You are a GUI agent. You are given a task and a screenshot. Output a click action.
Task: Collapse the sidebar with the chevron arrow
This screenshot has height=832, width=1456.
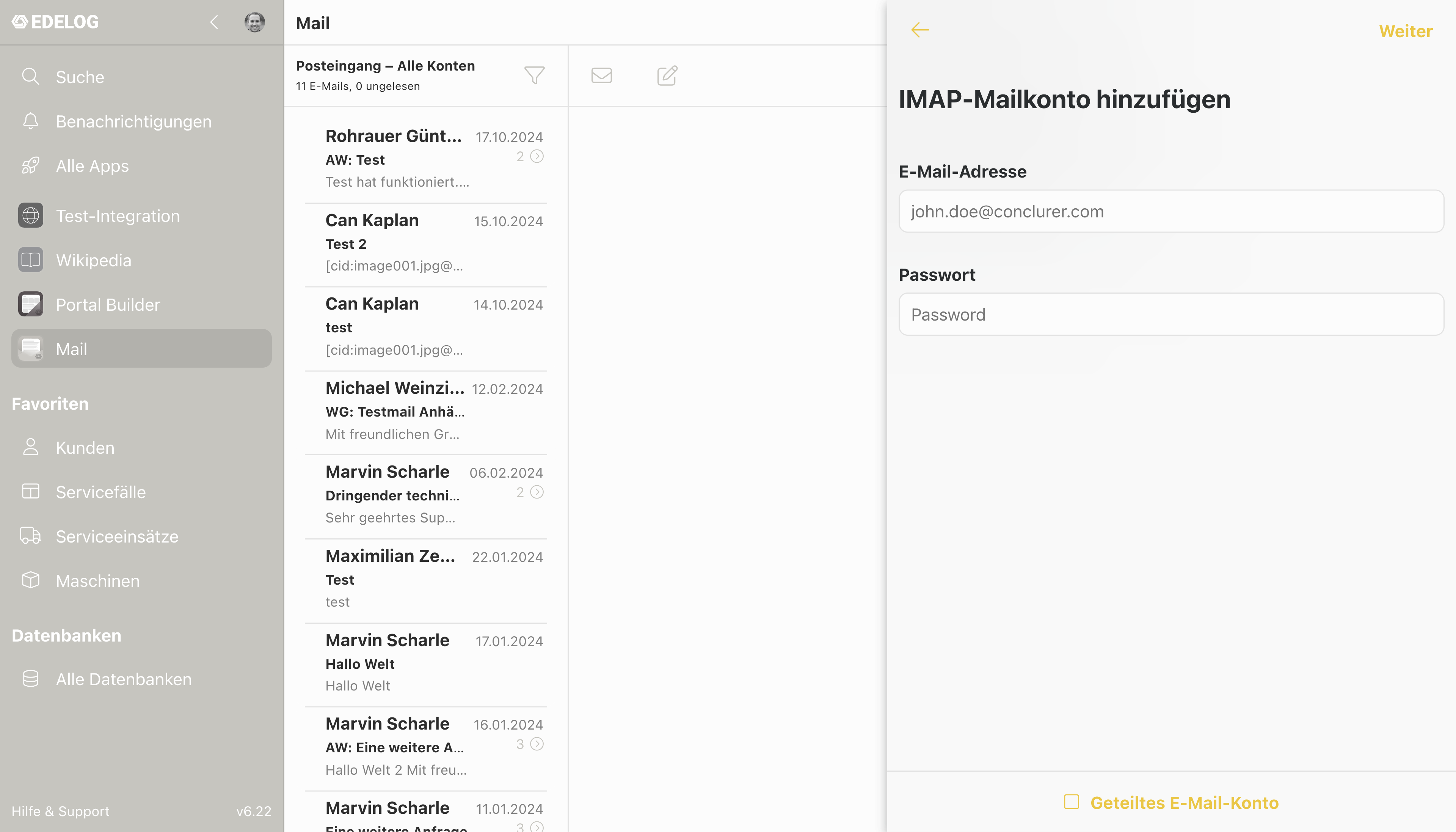coord(214,22)
